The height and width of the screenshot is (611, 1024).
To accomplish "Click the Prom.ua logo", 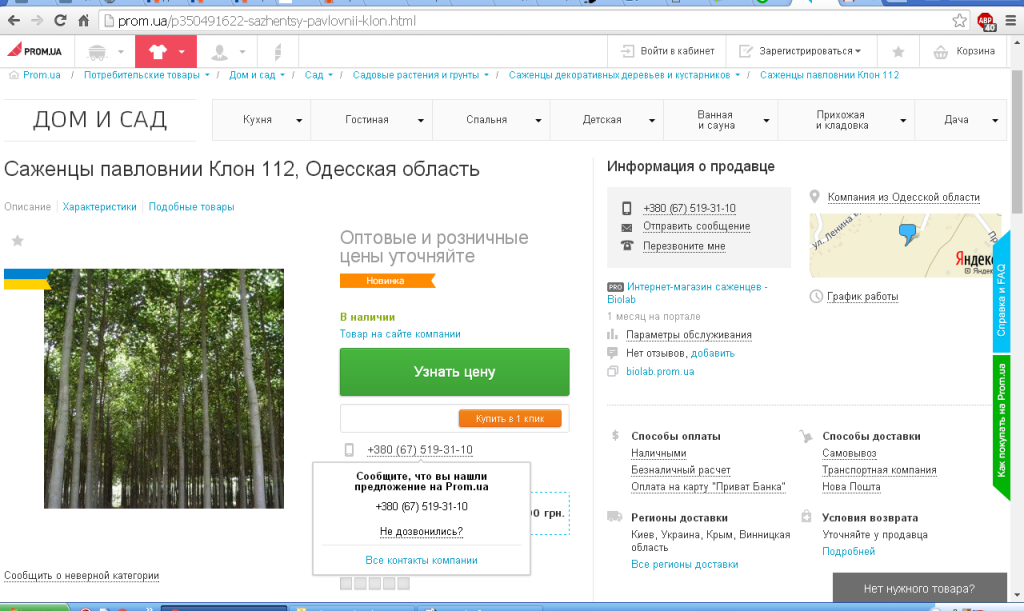I will [x=34, y=51].
